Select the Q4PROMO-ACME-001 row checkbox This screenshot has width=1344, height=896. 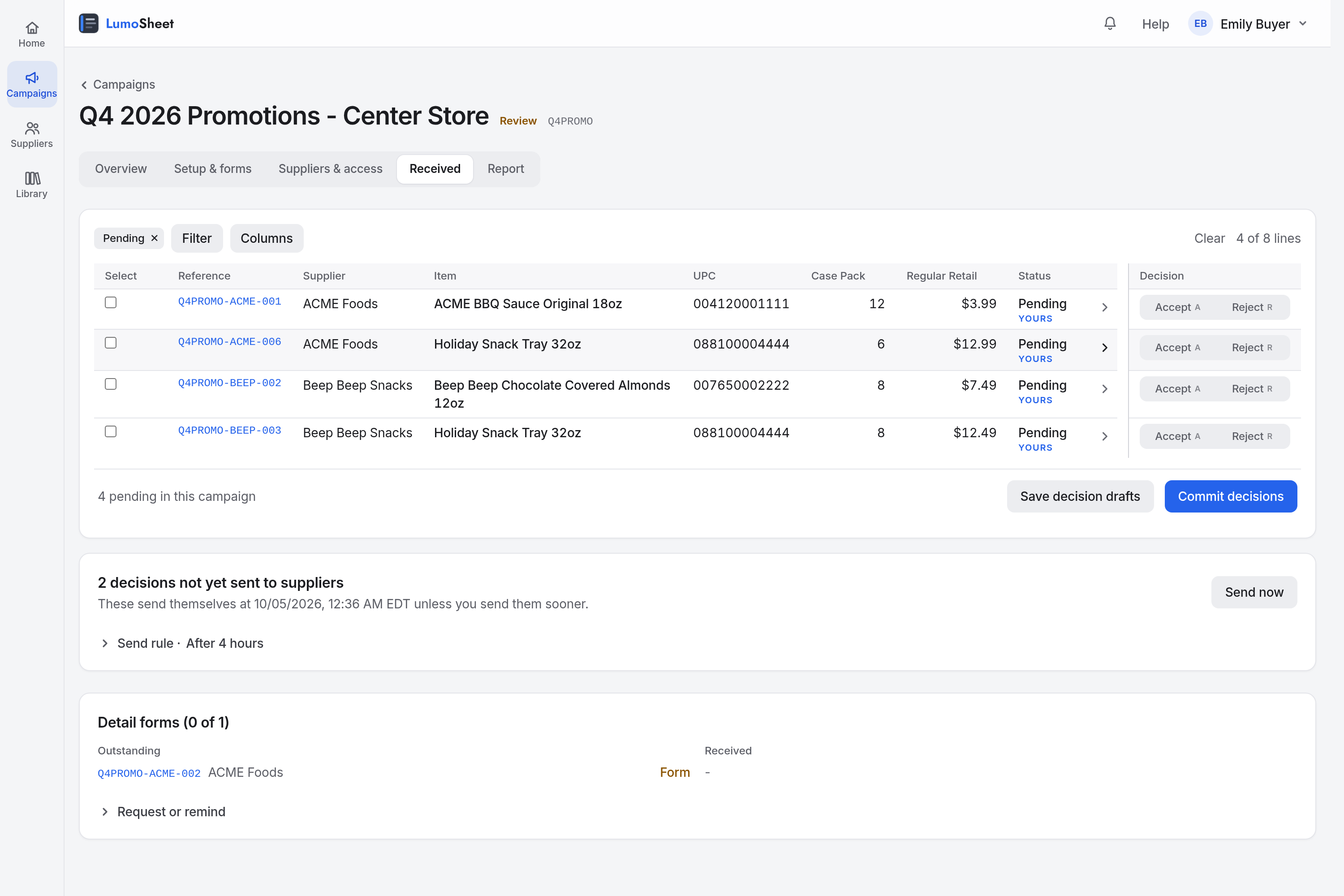tap(111, 302)
